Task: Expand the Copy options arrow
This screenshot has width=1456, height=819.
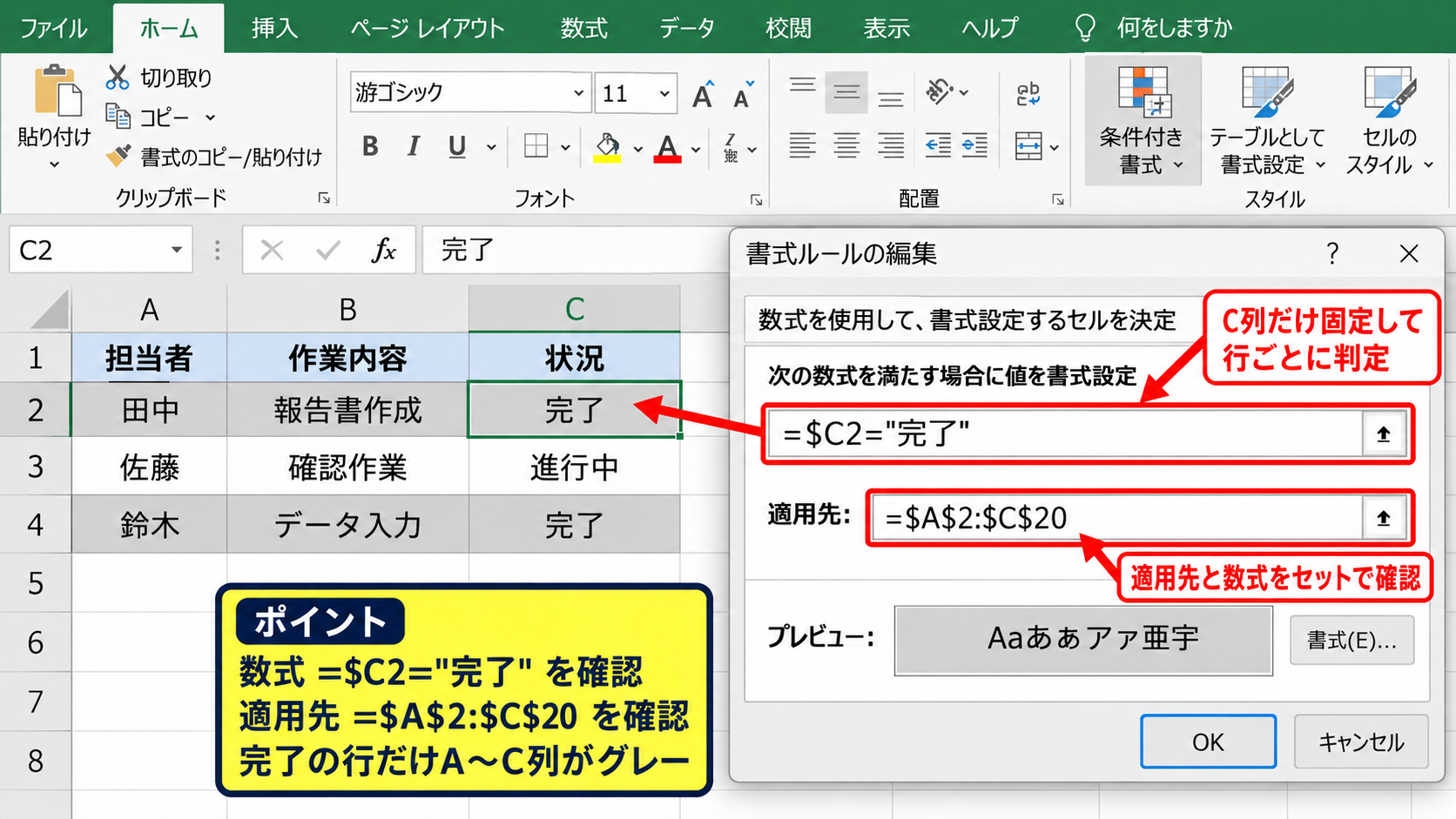Action: pos(210,117)
